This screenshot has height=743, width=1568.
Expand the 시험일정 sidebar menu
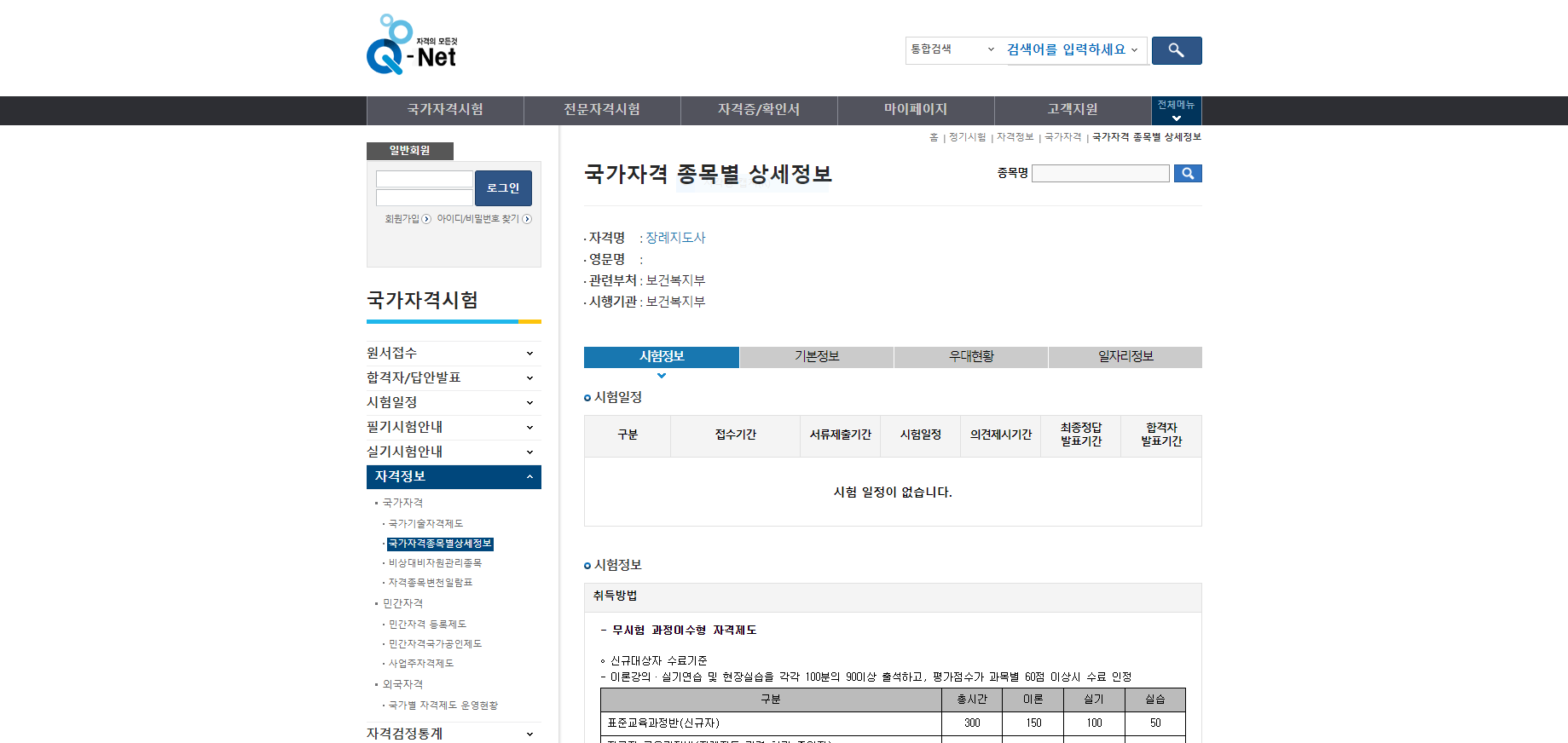click(454, 402)
